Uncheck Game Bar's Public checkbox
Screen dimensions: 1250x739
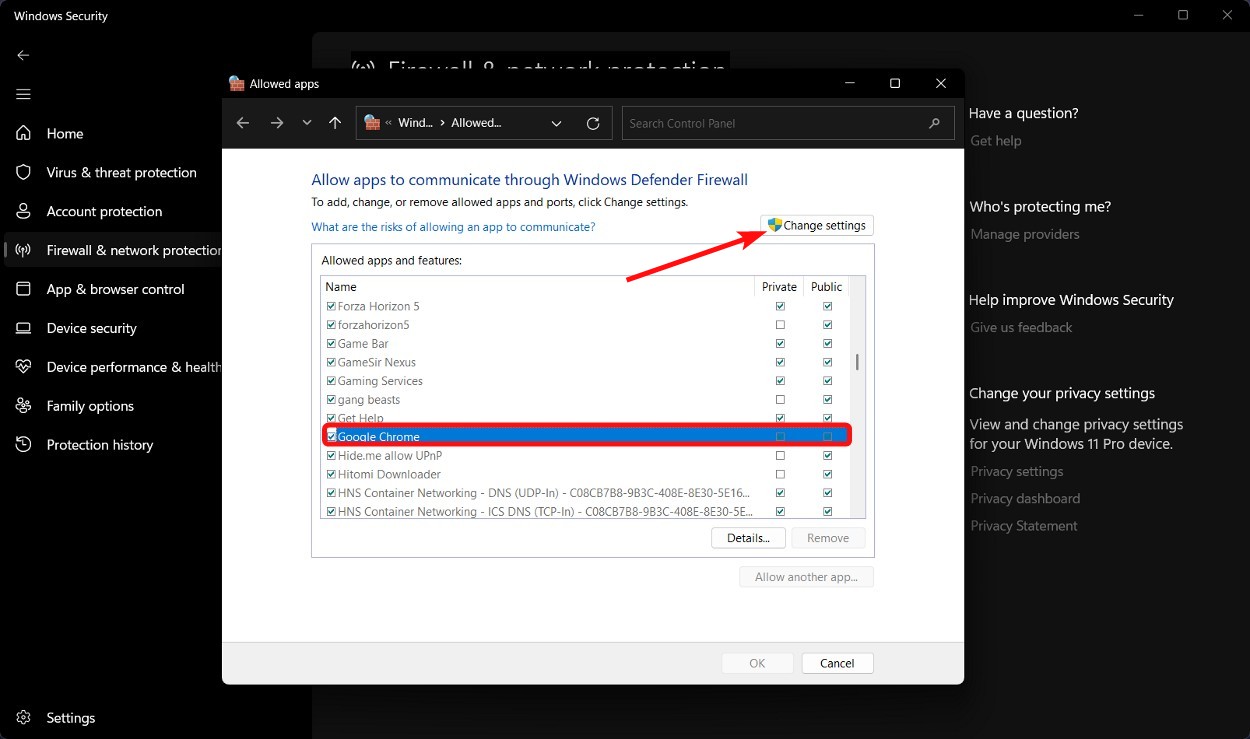coord(827,343)
